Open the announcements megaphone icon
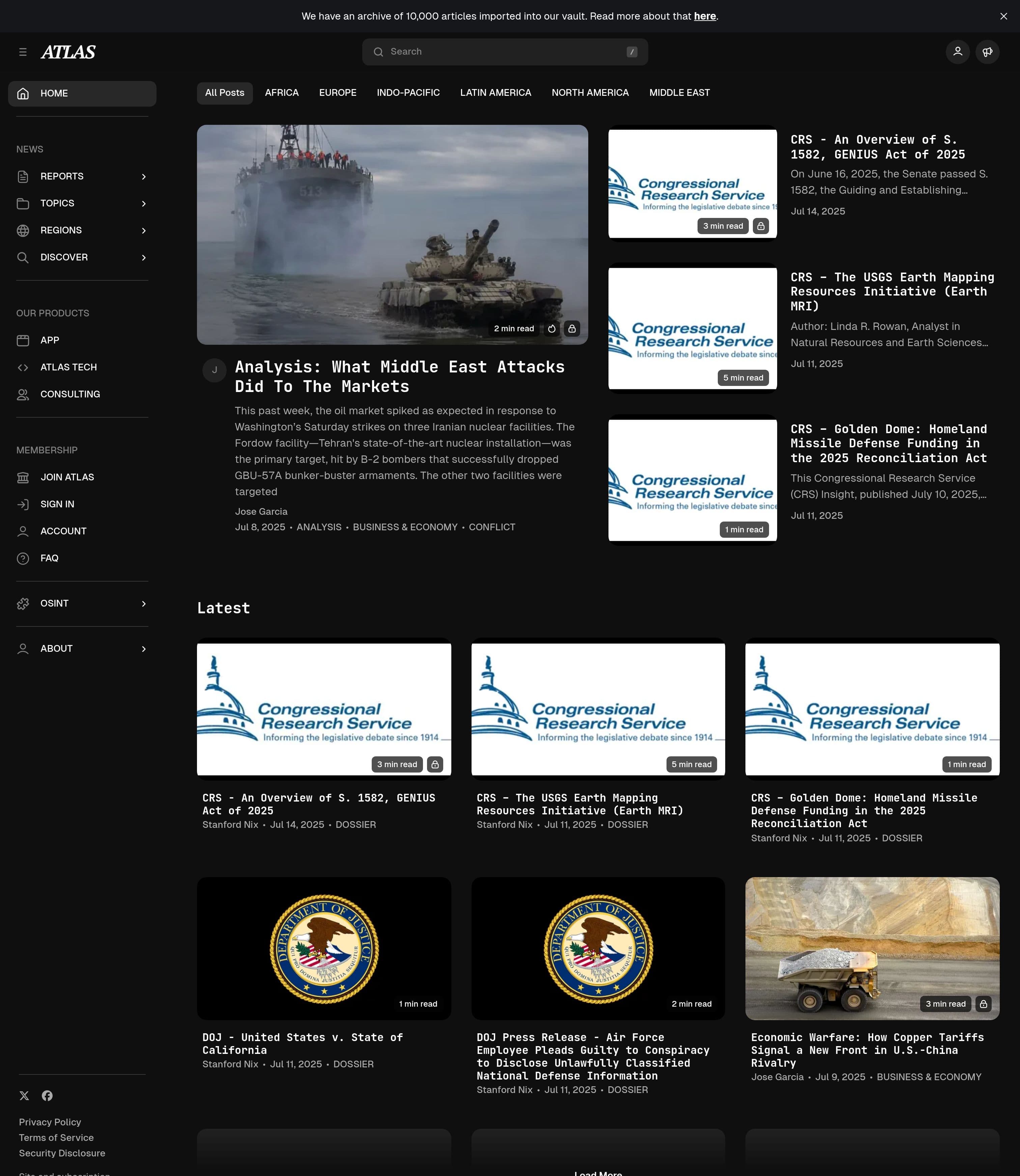The height and width of the screenshot is (1176, 1020). (x=988, y=52)
